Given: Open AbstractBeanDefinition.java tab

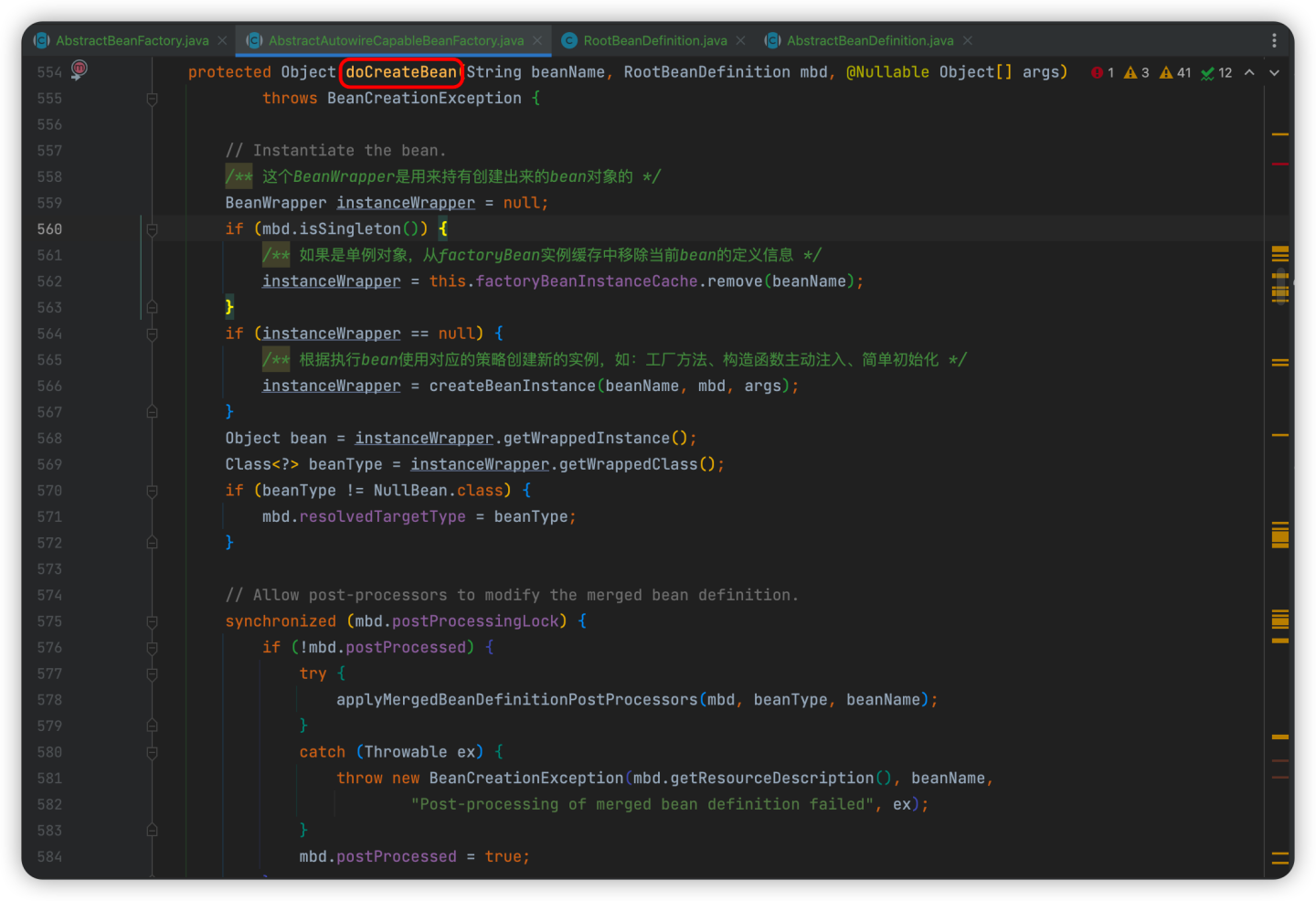Looking at the screenshot, I should [x=870, y=40].
